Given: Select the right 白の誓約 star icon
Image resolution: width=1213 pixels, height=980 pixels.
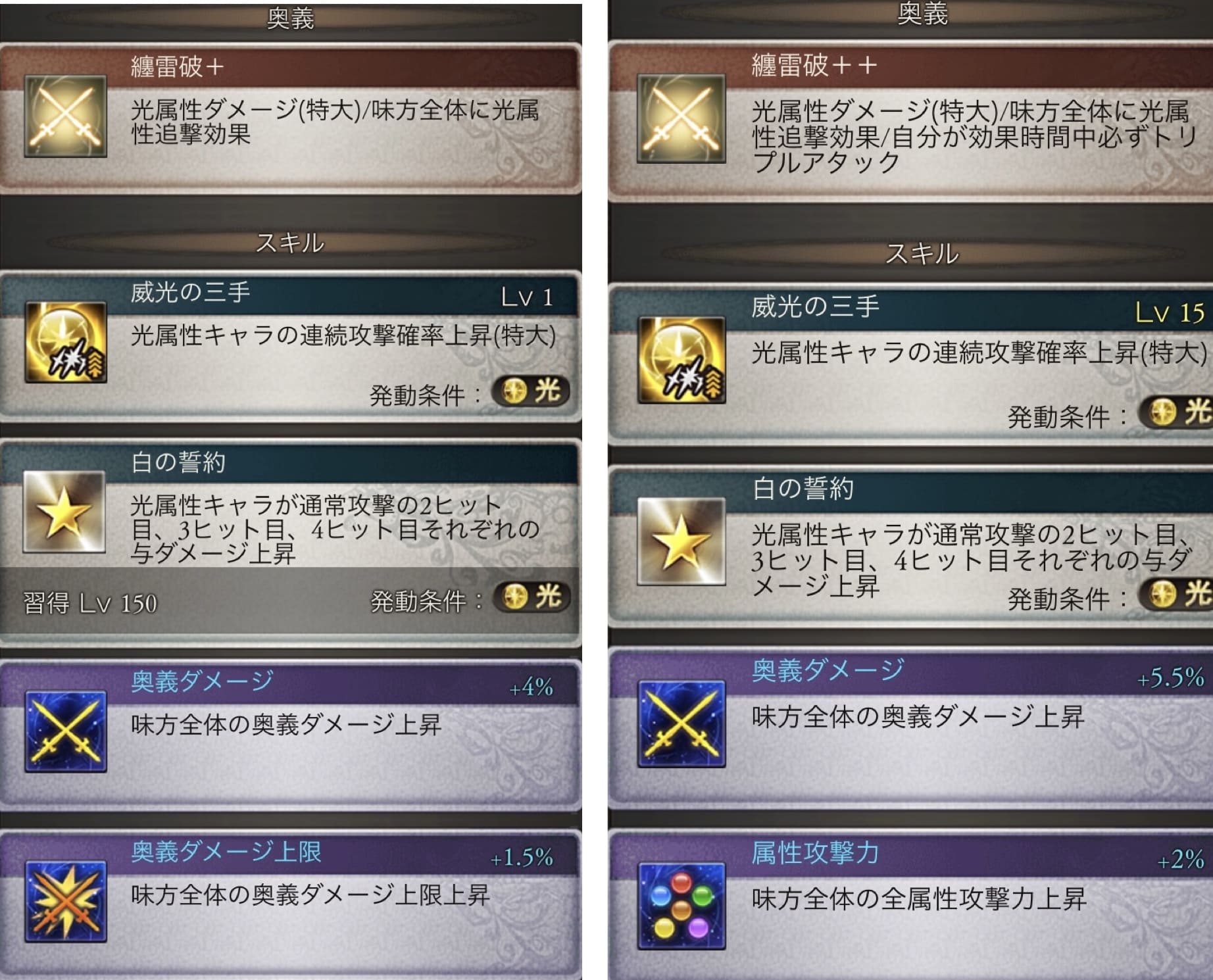Looking at the screenshot, I should tap(681, 541).
